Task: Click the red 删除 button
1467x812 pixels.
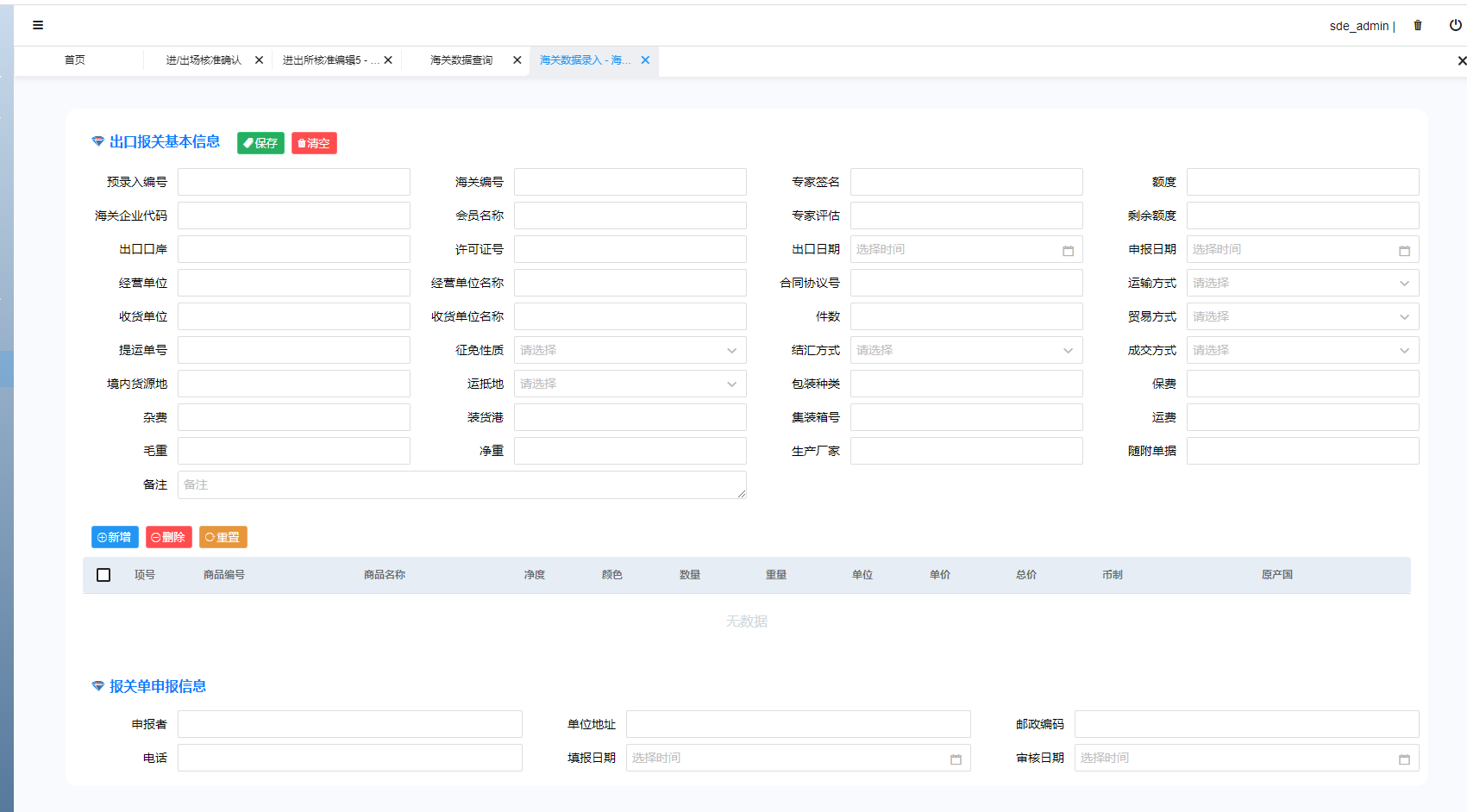Action: pos(169,537)
